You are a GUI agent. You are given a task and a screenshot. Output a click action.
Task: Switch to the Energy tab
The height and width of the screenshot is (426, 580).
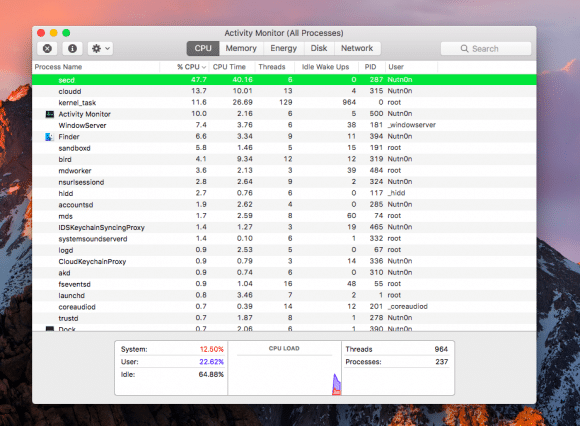[x=283, y=48]
